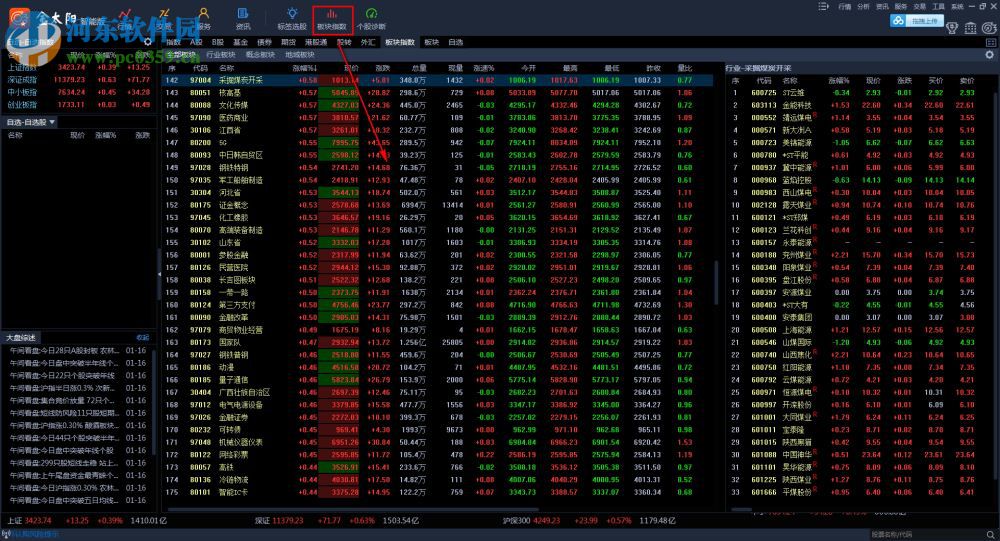Click the 指端上传 button
This screenshot has height=541, width=1000.
(x=917, y=19)
